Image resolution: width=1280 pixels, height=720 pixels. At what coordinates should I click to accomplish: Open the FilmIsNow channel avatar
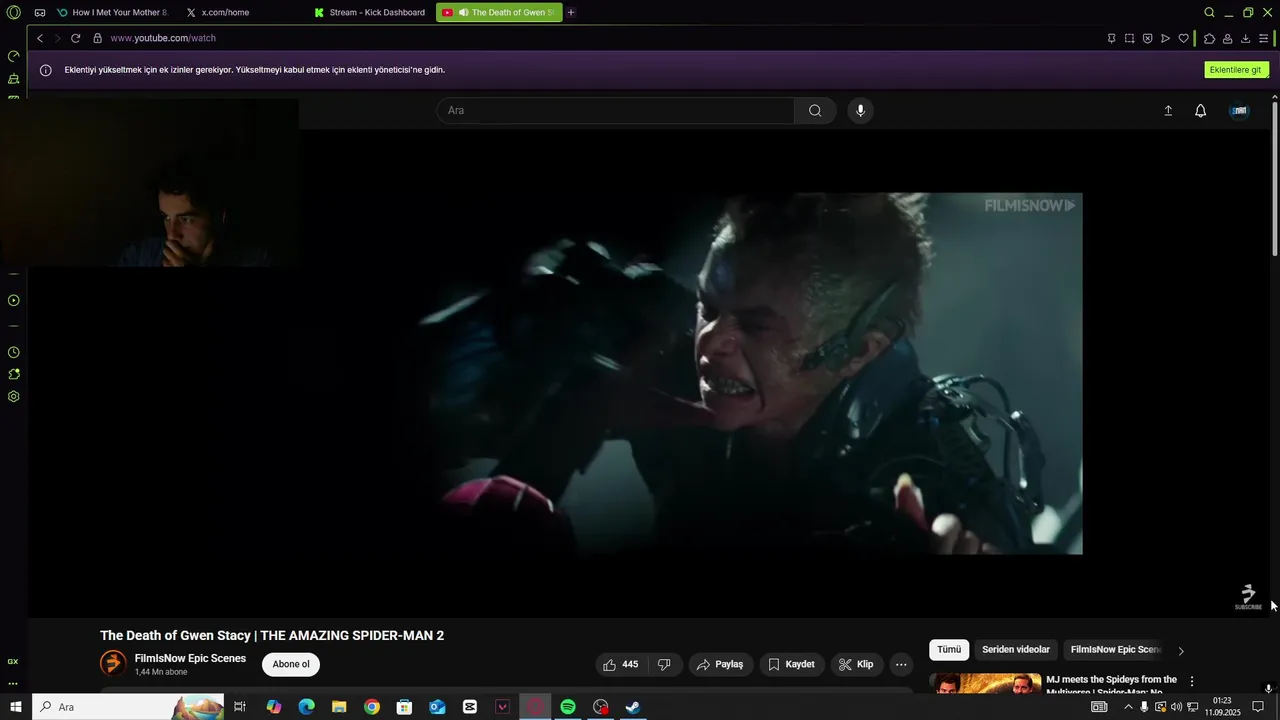point(113,663)
